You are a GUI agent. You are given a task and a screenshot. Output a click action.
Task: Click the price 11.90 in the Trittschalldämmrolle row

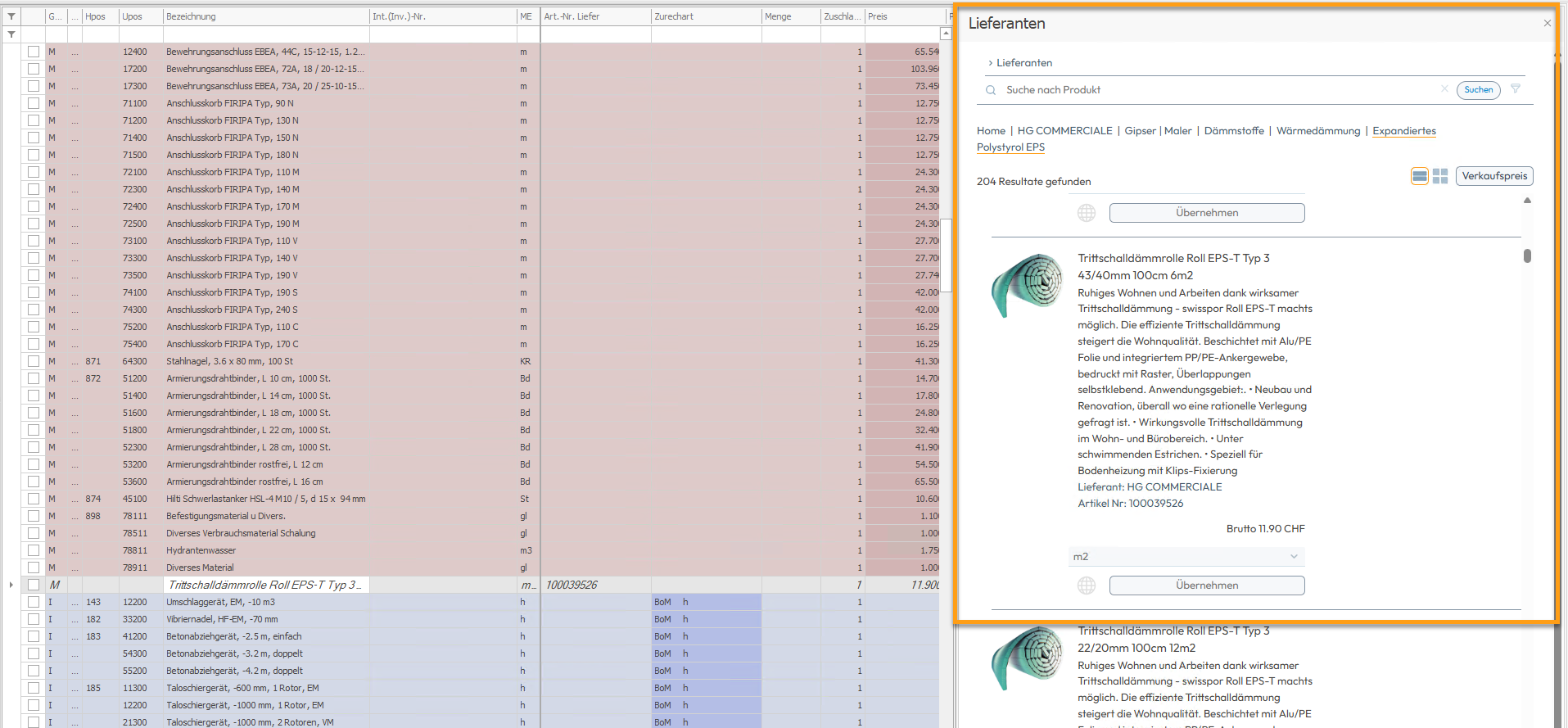pos(925,585)
